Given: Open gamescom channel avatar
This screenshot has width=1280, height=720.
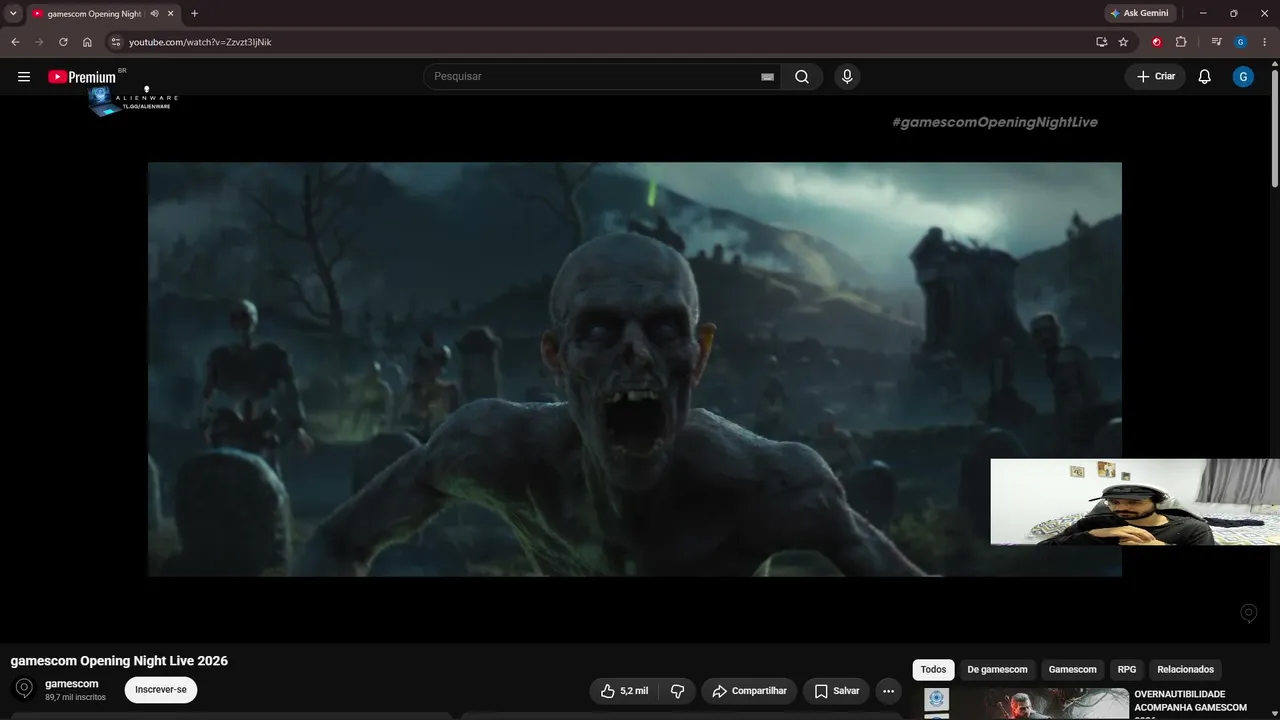Looking at the screenshot, I should (x=24, y=689).
